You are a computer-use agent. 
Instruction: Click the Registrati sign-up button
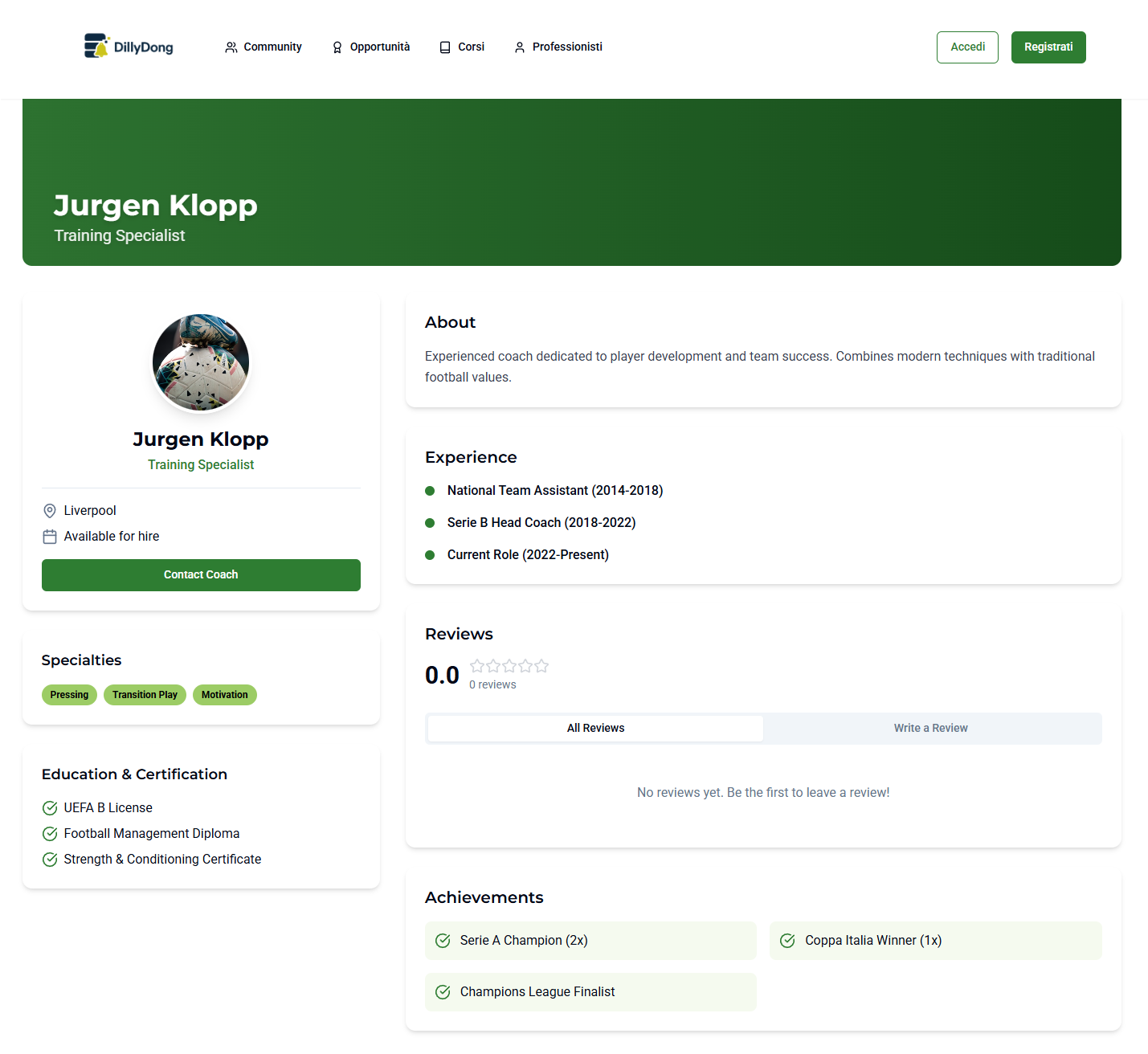(x=1048, y=47)
